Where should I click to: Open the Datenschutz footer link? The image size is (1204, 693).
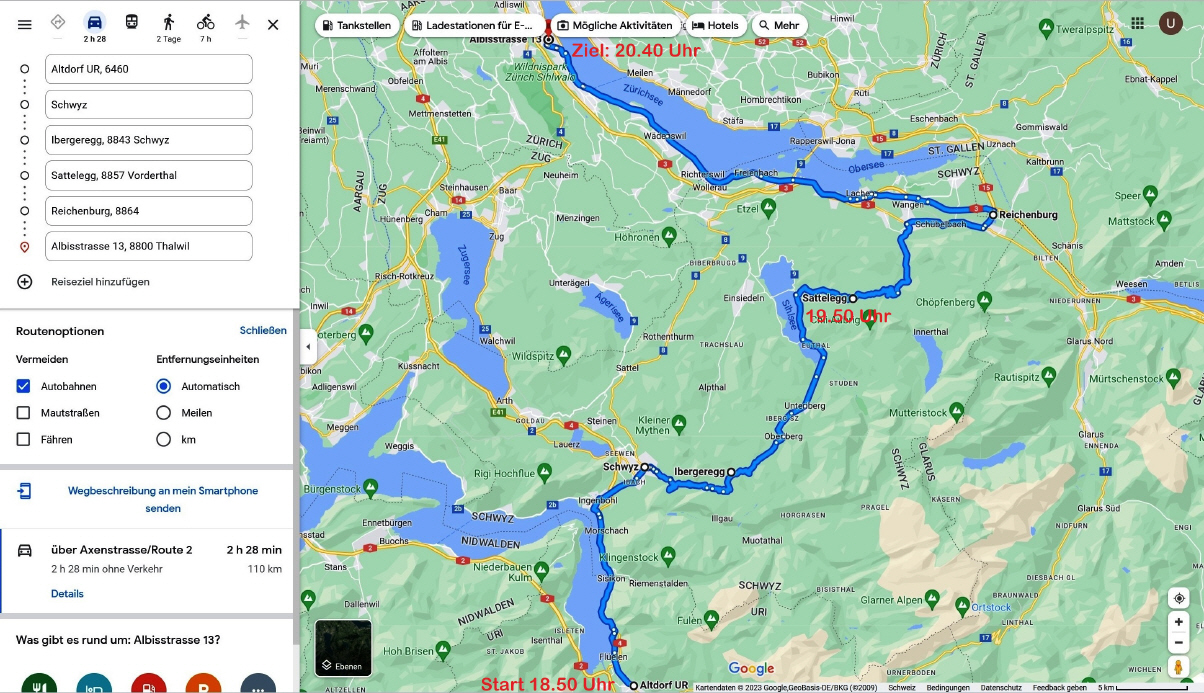1000,688
